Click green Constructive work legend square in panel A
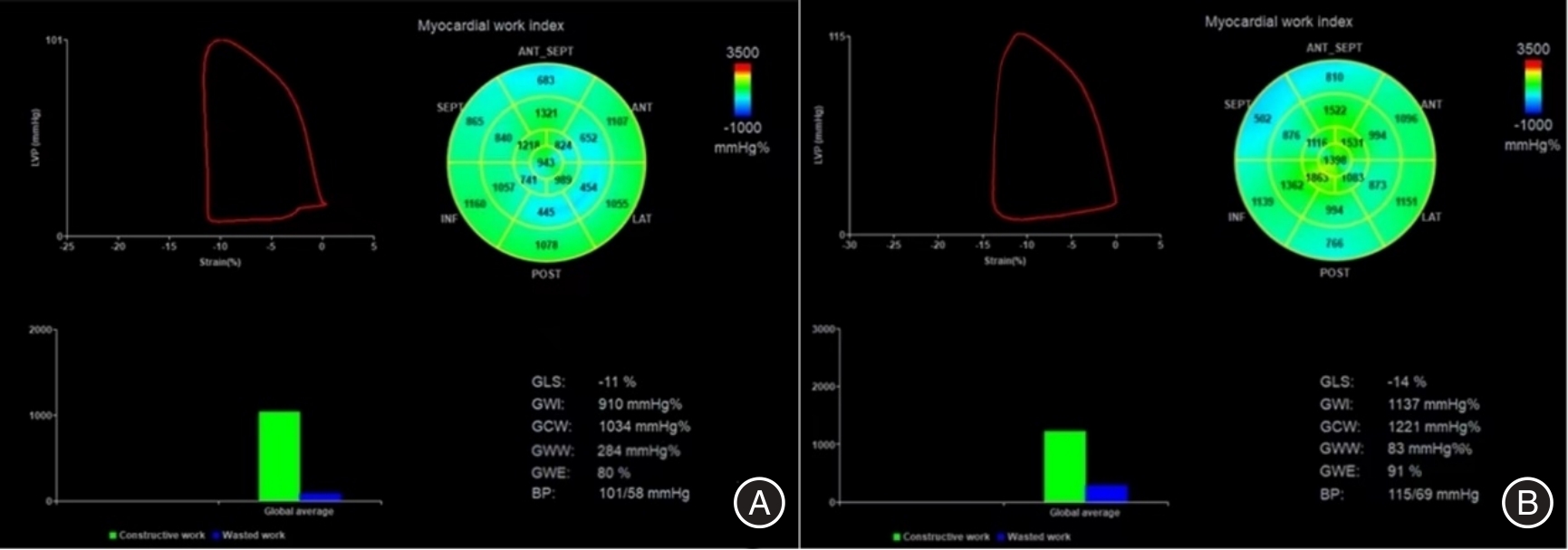 click(x=113, y=535)
